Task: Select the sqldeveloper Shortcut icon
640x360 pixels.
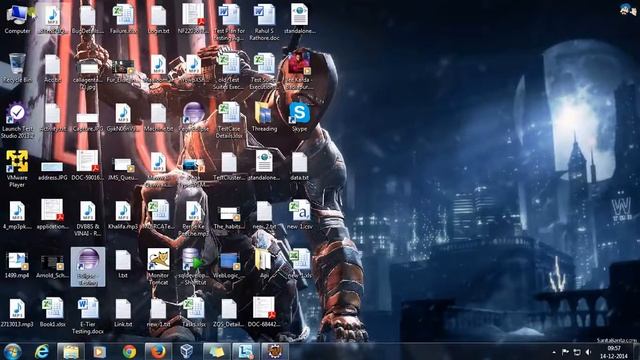Action: click(x=194, y=267)
